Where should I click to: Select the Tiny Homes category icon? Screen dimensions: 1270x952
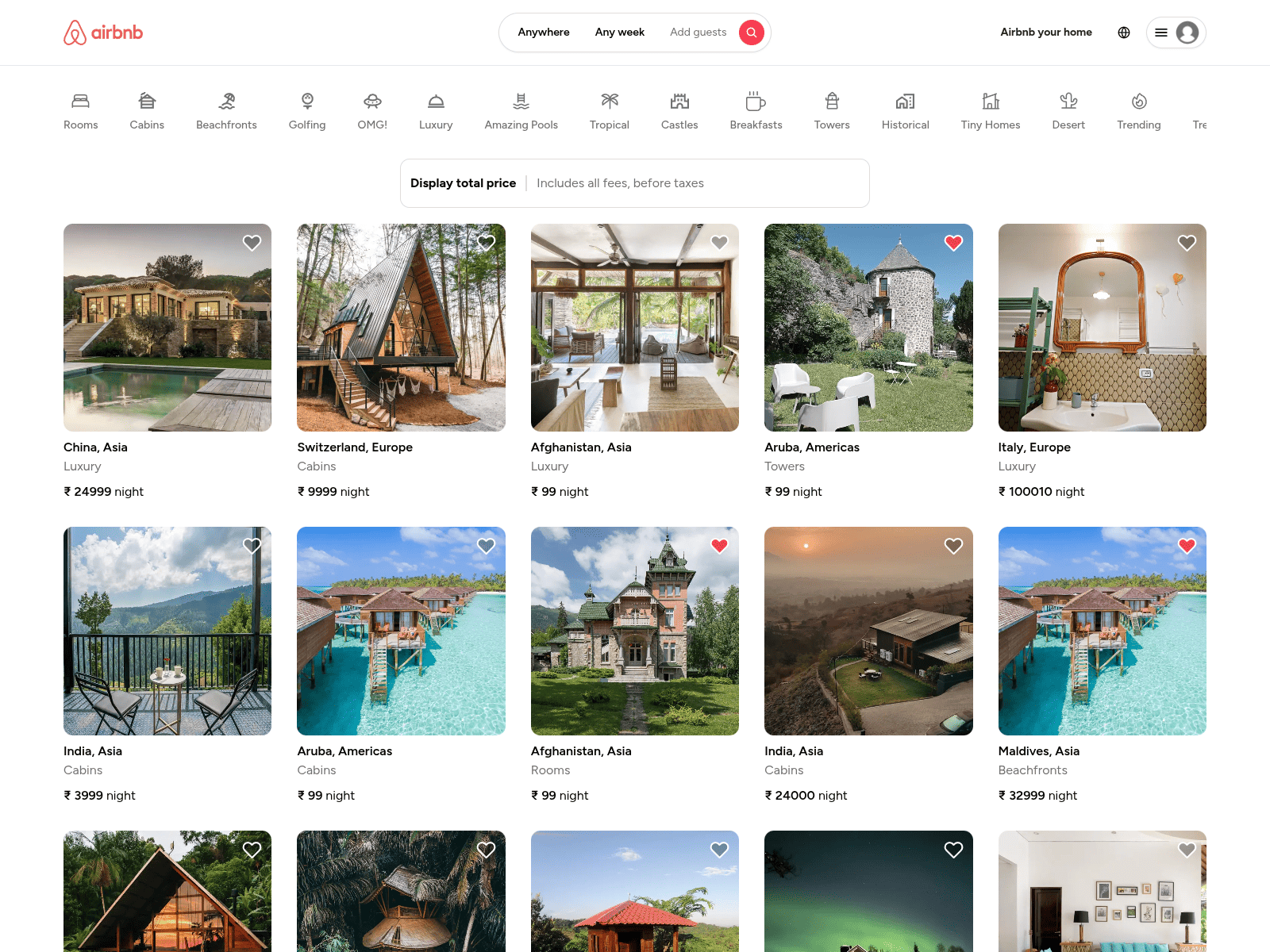[991, 101]
